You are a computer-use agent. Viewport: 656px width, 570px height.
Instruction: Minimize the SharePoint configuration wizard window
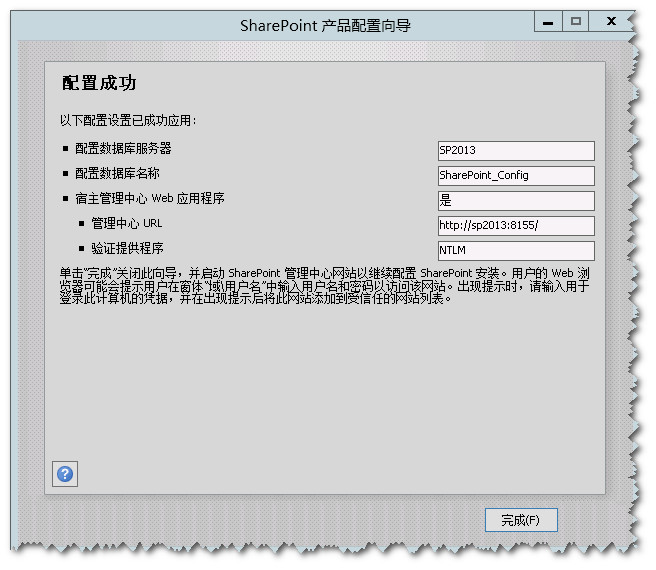coord(545,21)
